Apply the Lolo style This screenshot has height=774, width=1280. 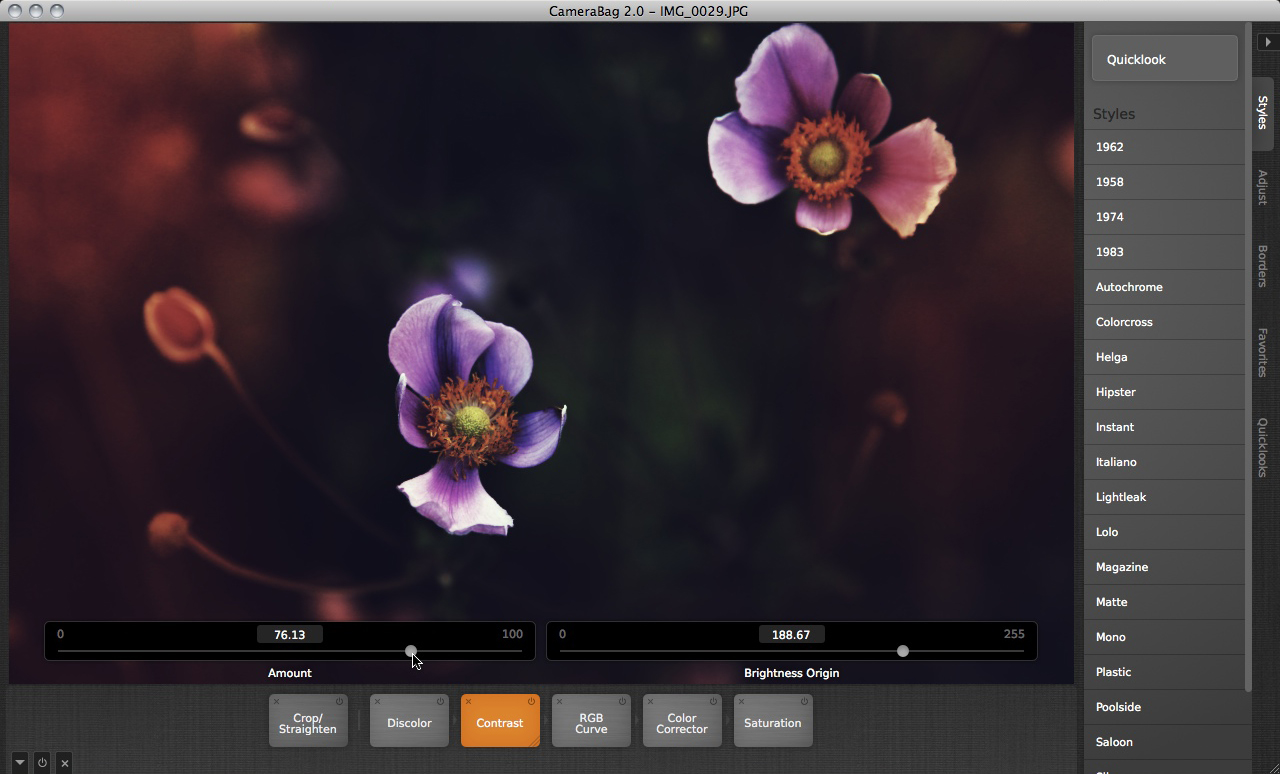(x=1164, y=532)
